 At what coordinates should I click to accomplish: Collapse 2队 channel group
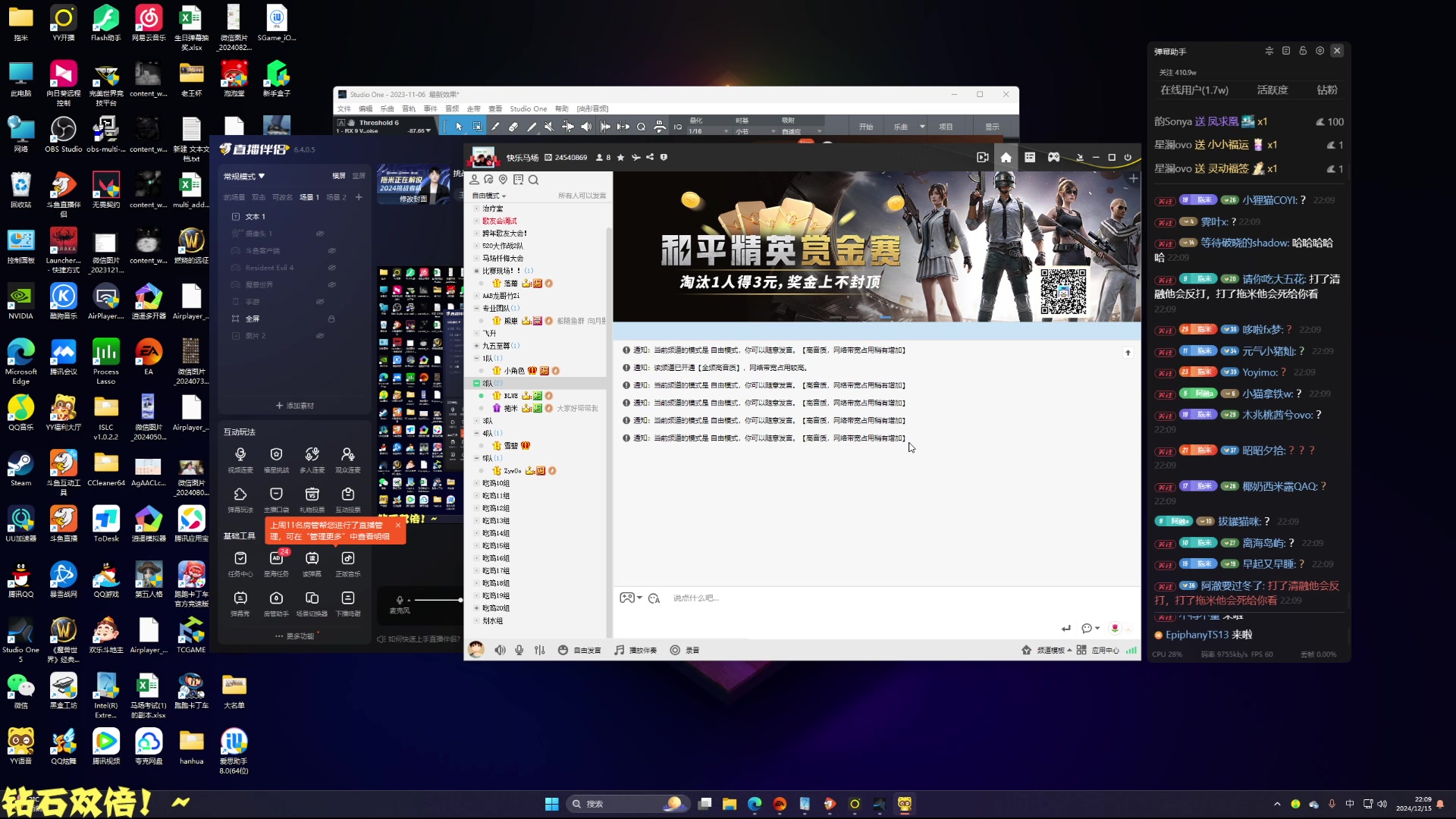click(476, 383)
